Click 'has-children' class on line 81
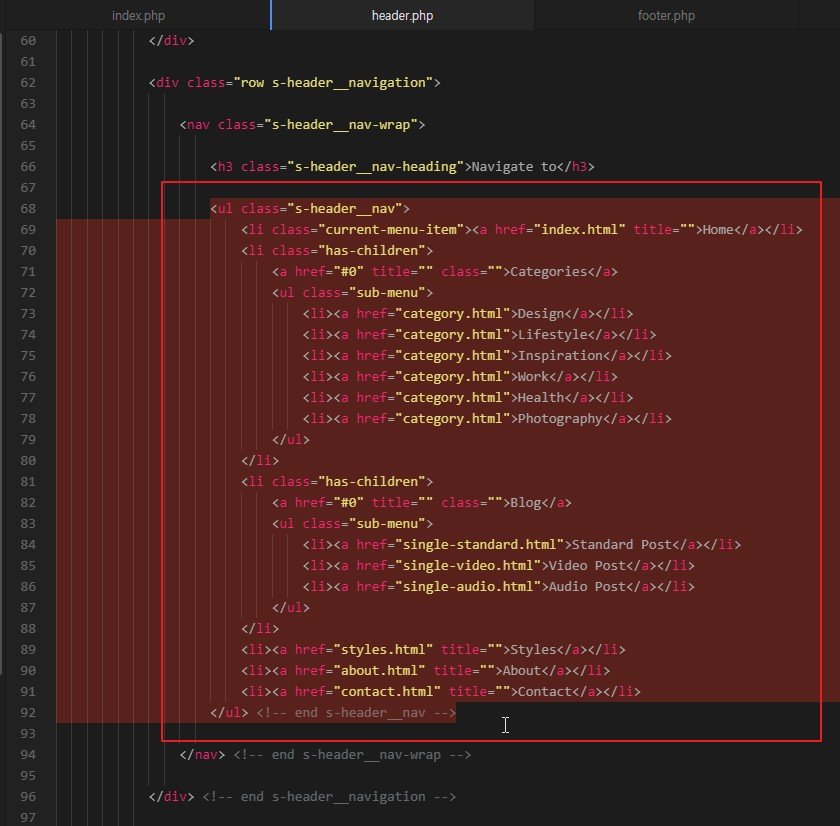This screenshot has width=840, height=826. click(x=371, y=482)
